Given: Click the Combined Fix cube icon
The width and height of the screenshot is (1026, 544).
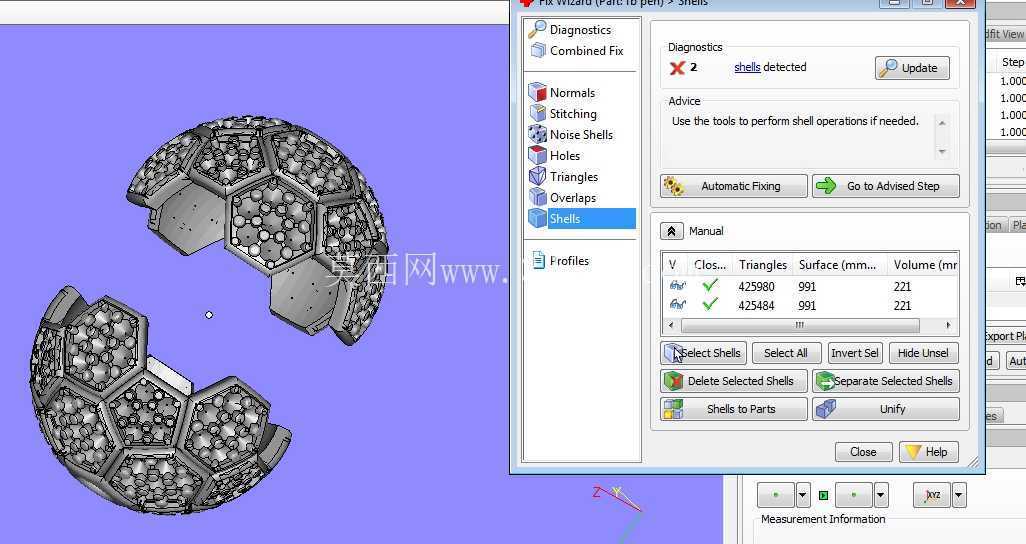Looking at the screenshot, I should click(x=538, y=50).
